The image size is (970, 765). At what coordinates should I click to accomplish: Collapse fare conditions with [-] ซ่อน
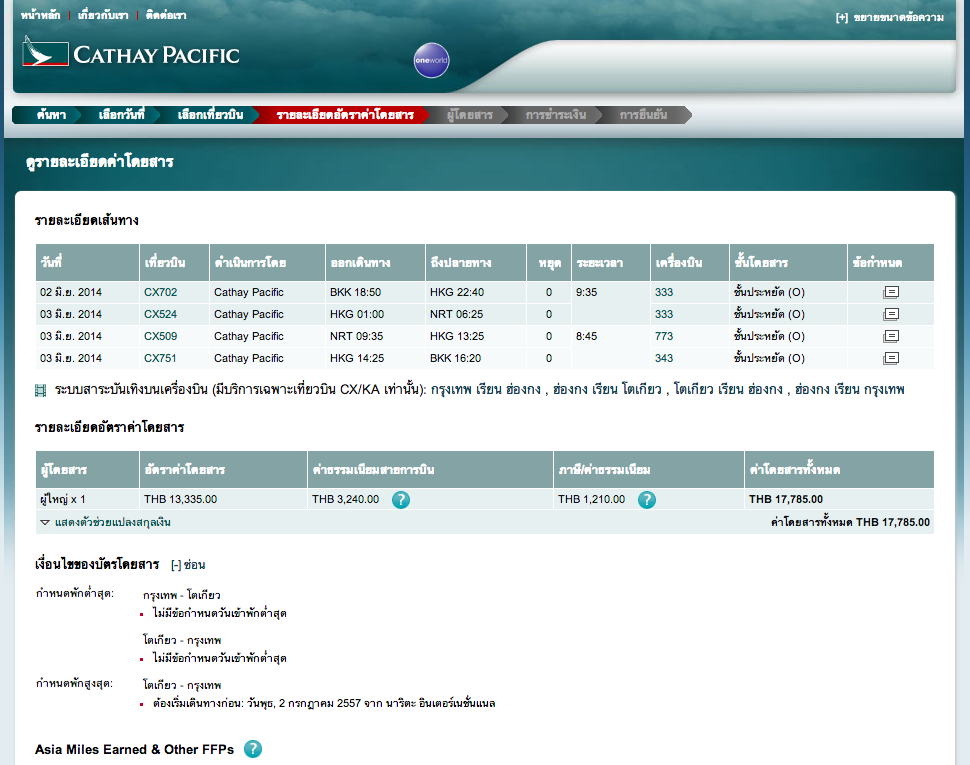(188, 565)
